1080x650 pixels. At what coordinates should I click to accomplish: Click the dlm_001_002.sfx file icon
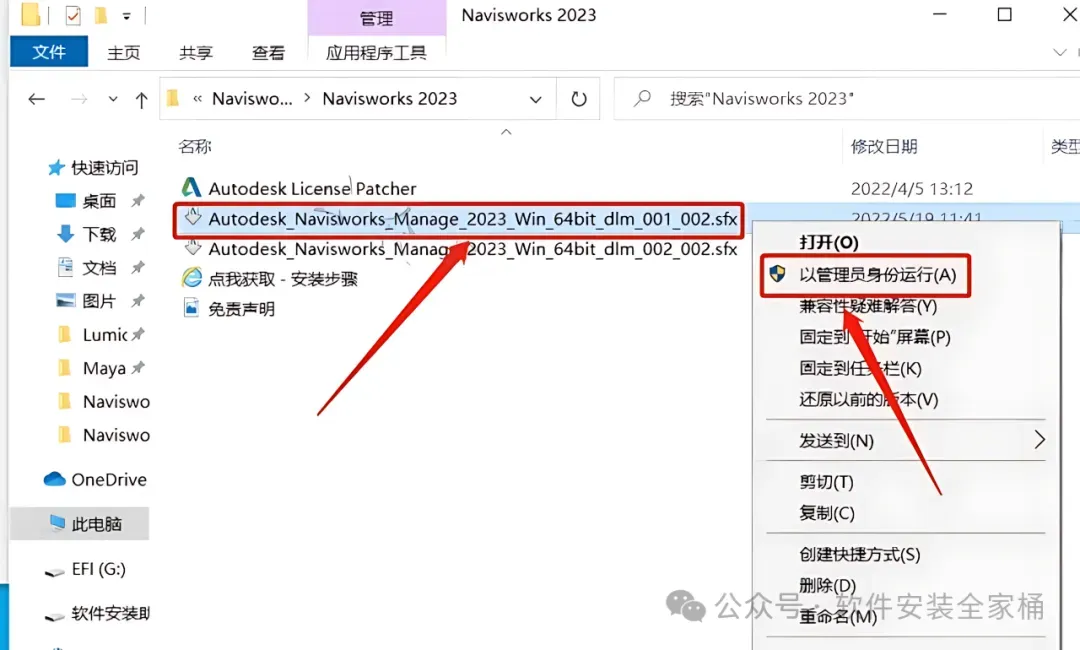(192, 216)
